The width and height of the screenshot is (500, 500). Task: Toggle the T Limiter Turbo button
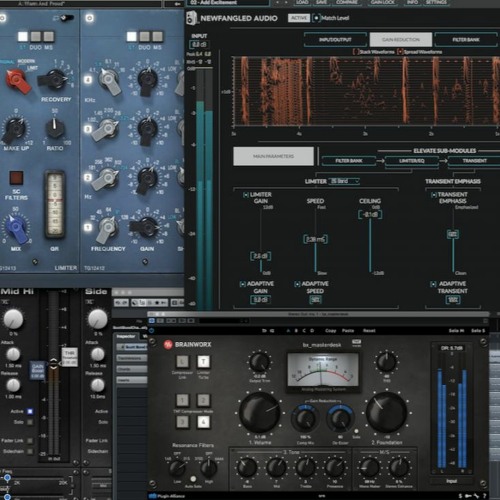pyautogui.click(x=203, y=362)
